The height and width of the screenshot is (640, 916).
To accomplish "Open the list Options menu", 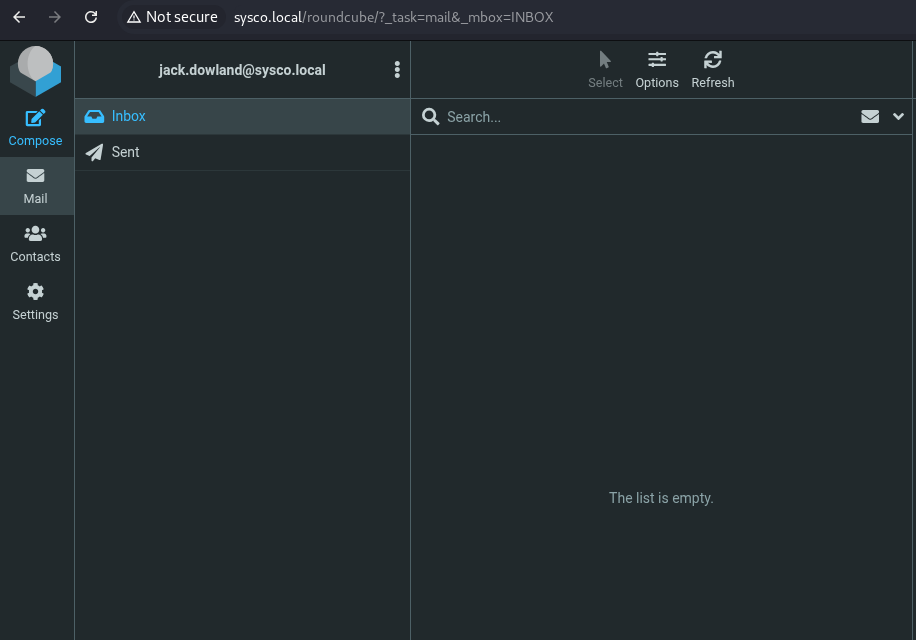I will point(657,70).
